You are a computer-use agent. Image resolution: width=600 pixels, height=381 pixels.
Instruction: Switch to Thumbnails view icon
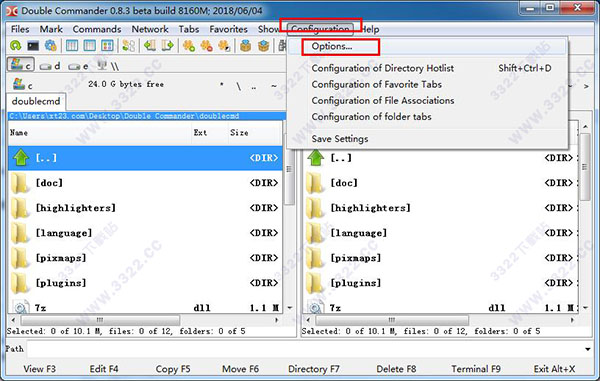[x=107, y=46]
